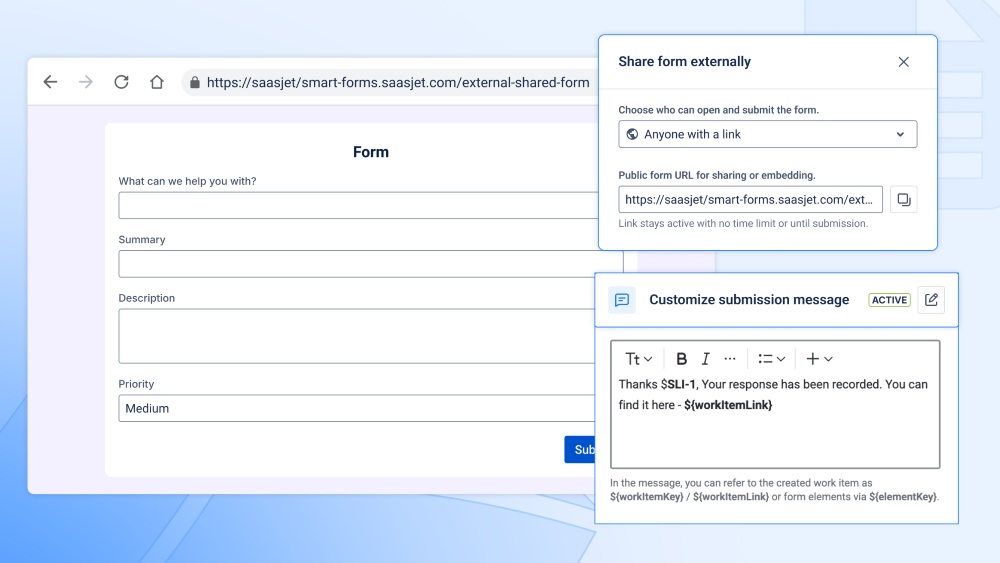
Task: Click the 'Form' title text
Action: 371,152
